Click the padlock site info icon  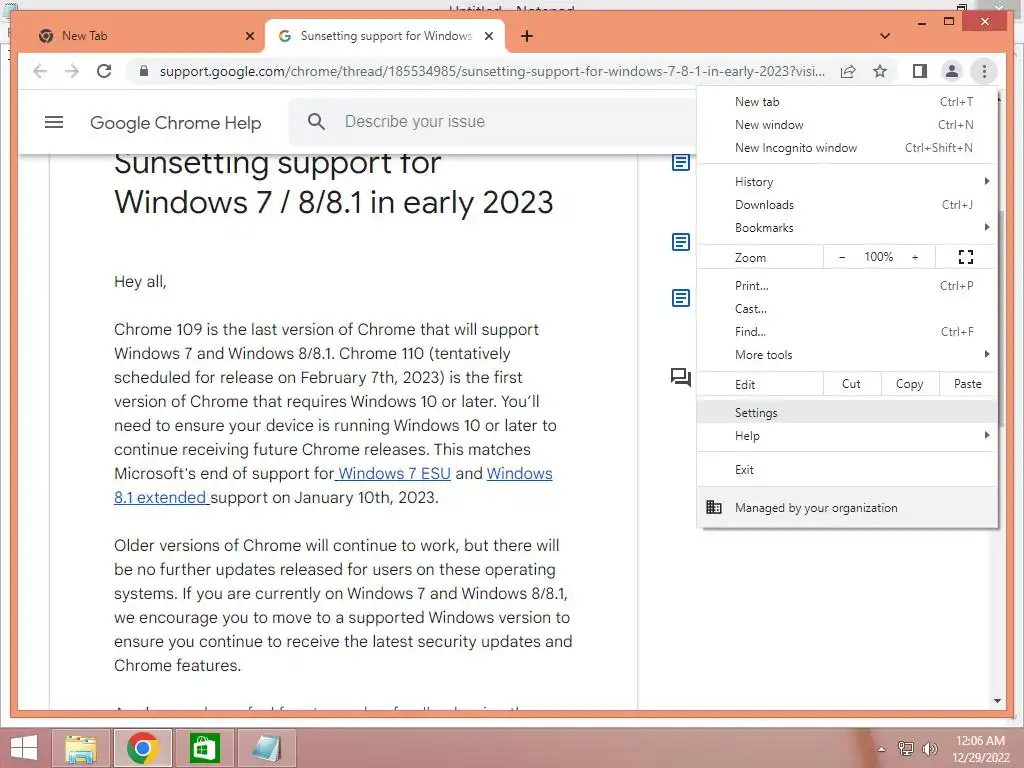[144, 71]
